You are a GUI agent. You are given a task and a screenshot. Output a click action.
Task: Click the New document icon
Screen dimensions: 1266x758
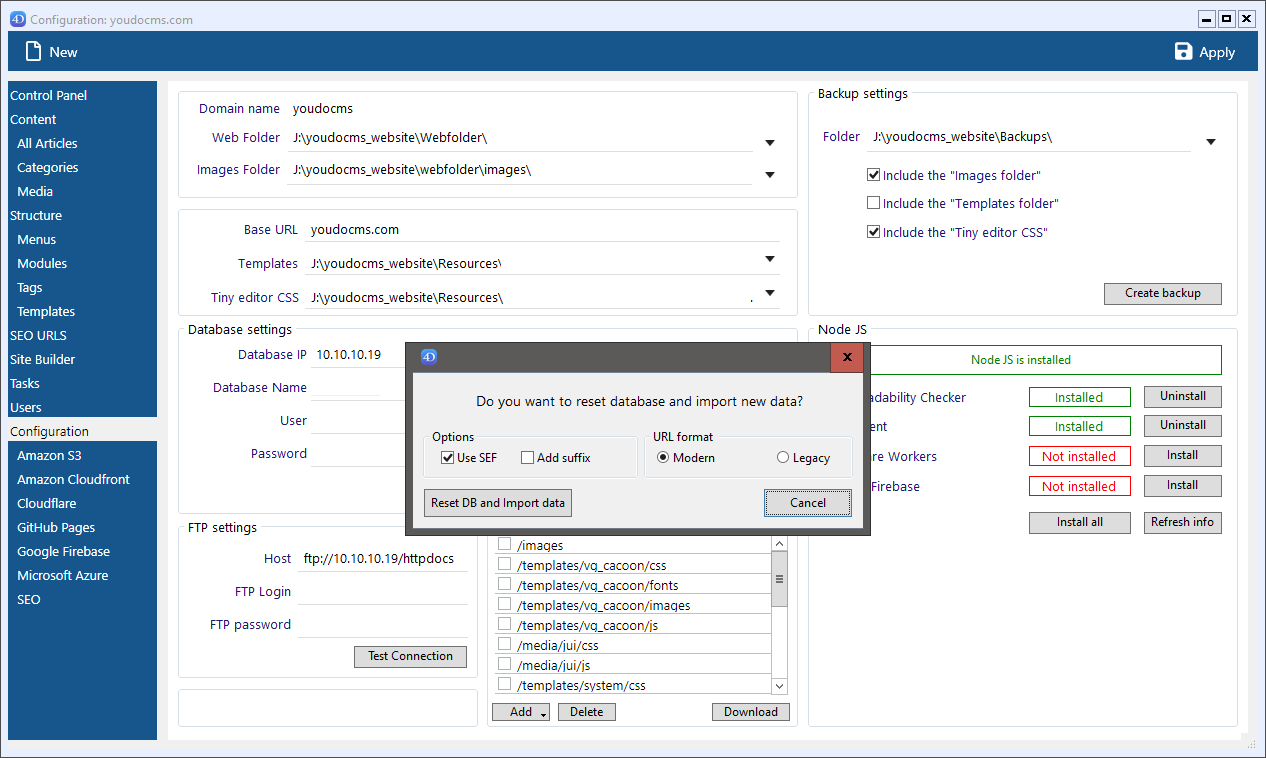tap(34, 52)
